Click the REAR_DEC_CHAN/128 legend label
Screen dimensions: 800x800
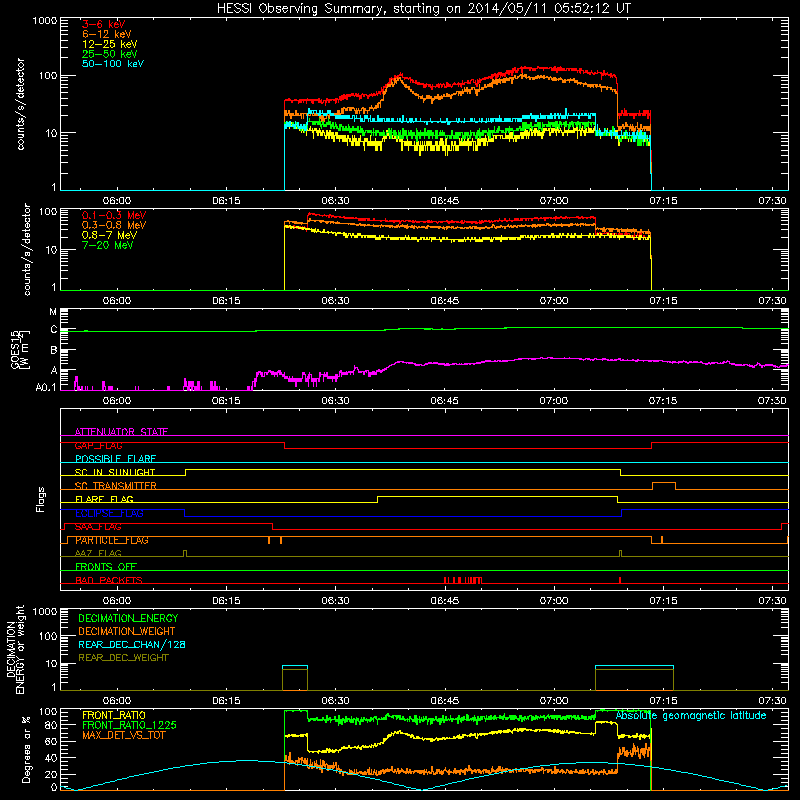[132, 644]
